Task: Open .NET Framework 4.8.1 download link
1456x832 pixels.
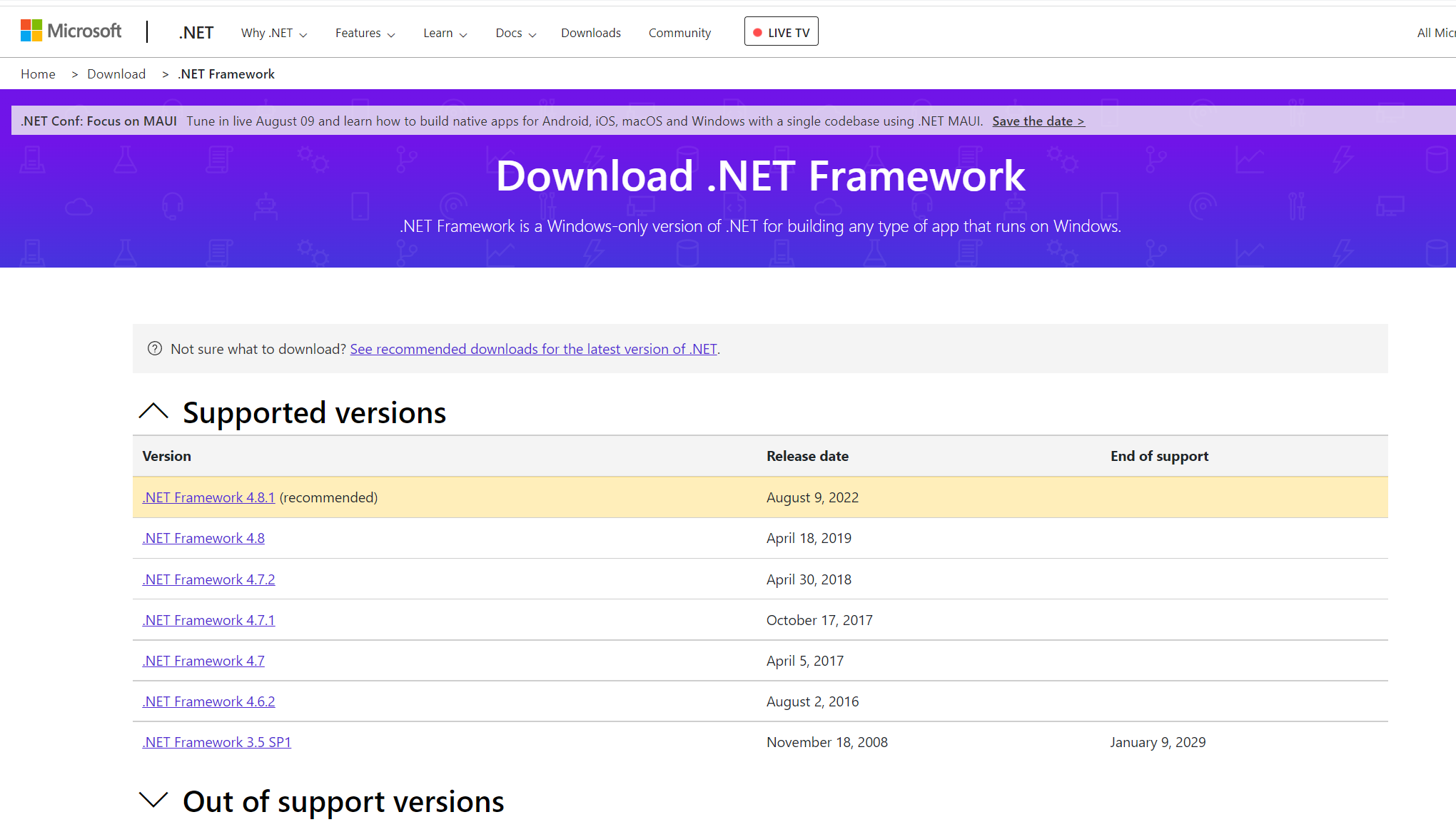Action: click(x=208, y=497)
